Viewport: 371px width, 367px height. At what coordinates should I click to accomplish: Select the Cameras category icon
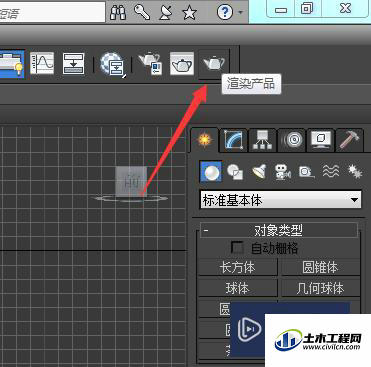click(x=283, y=172)
